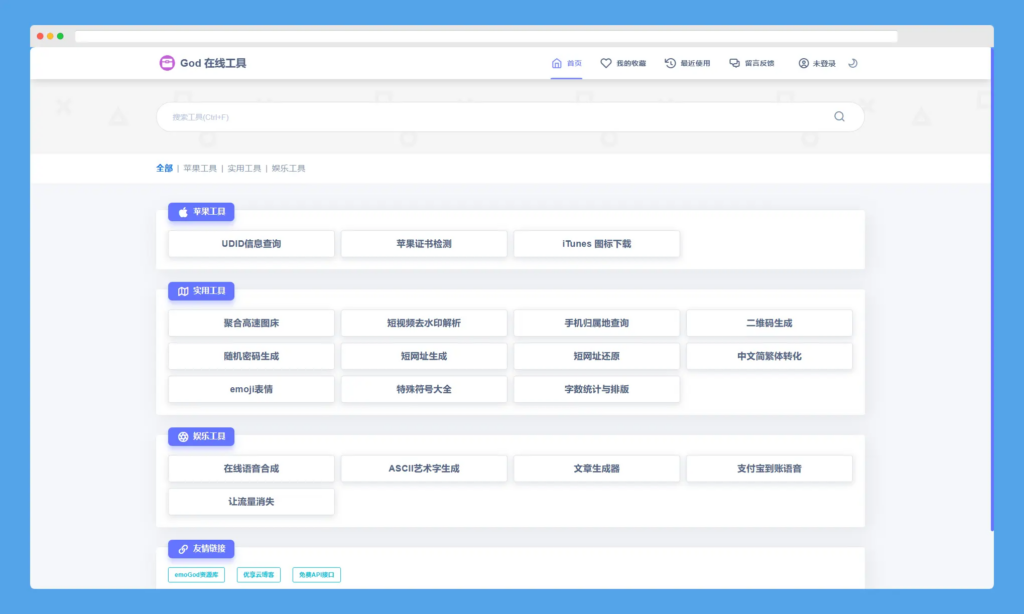1024x614 pixels.
Task: Click the link icon in 友情链接 header
Action: tap(184, 549)
